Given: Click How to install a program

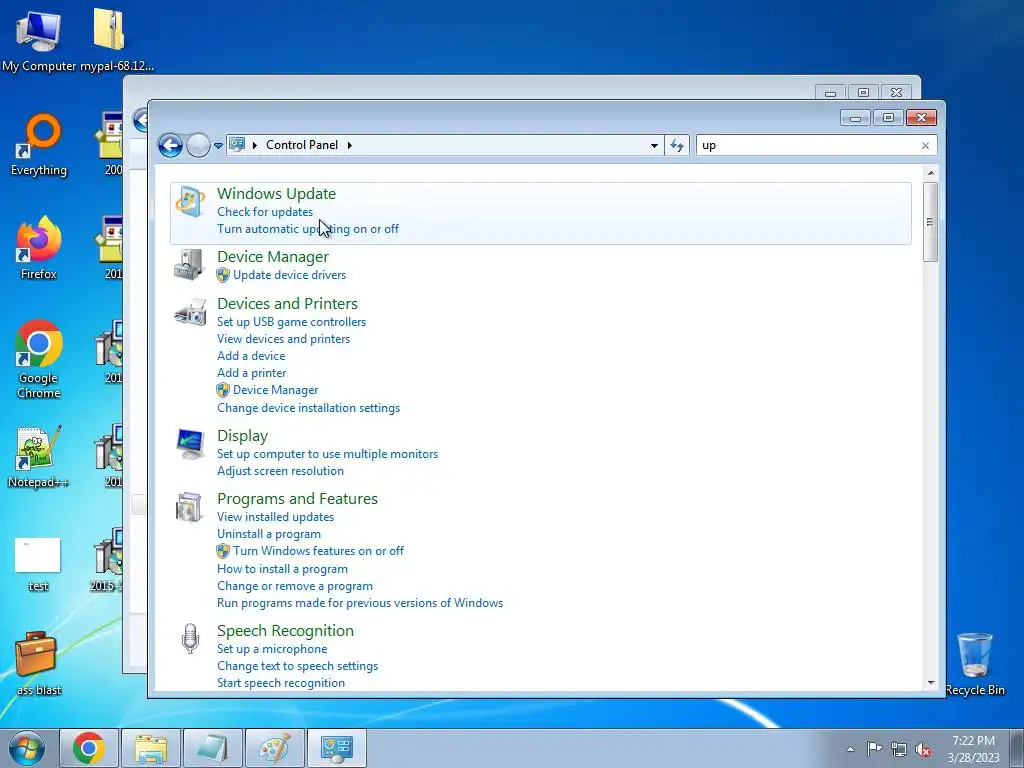Looking at the screenshot, I should pyautogui.click(x=282, y=569).
